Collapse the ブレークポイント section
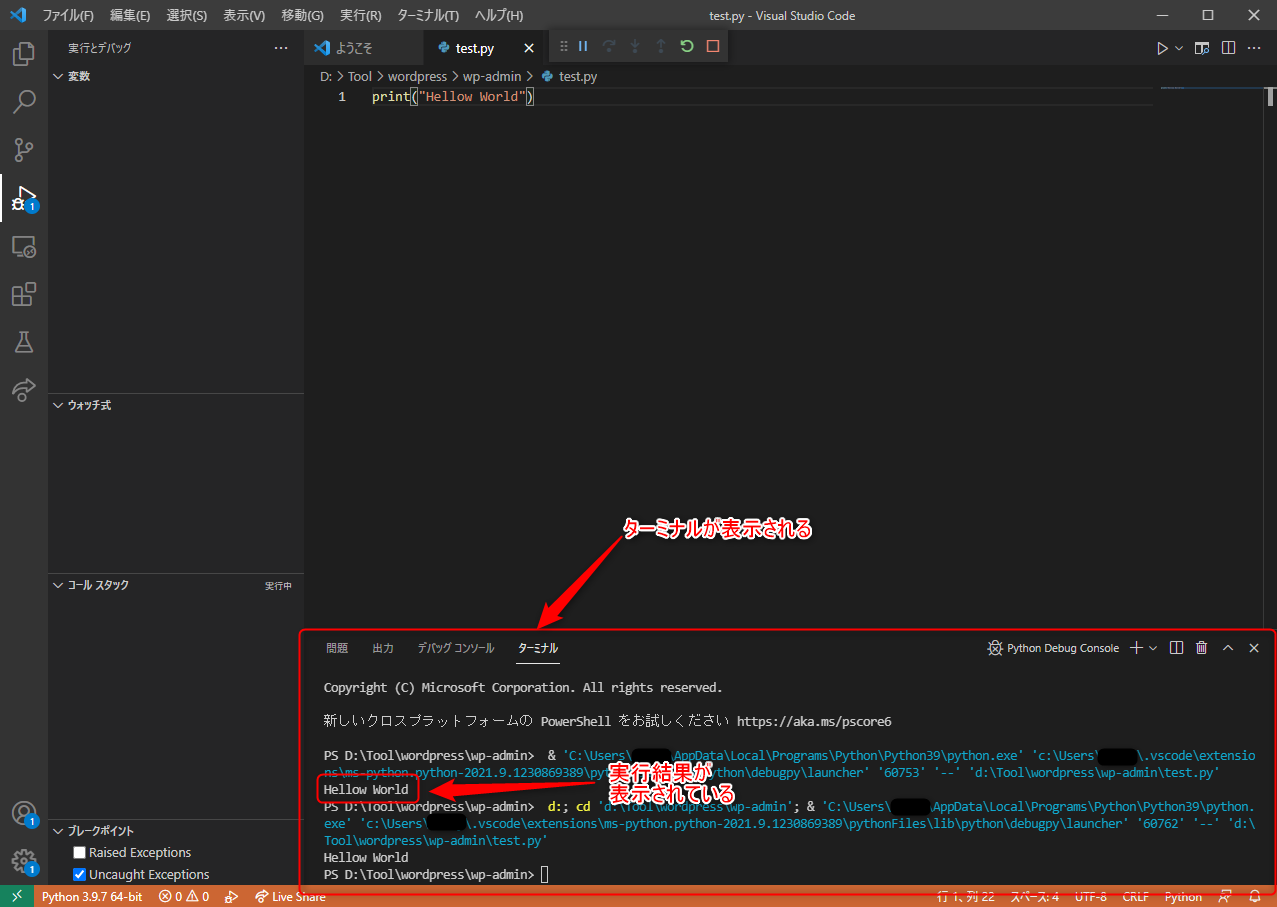The height and width of the screenshot is (907, 1277). (x=176, y=831)
